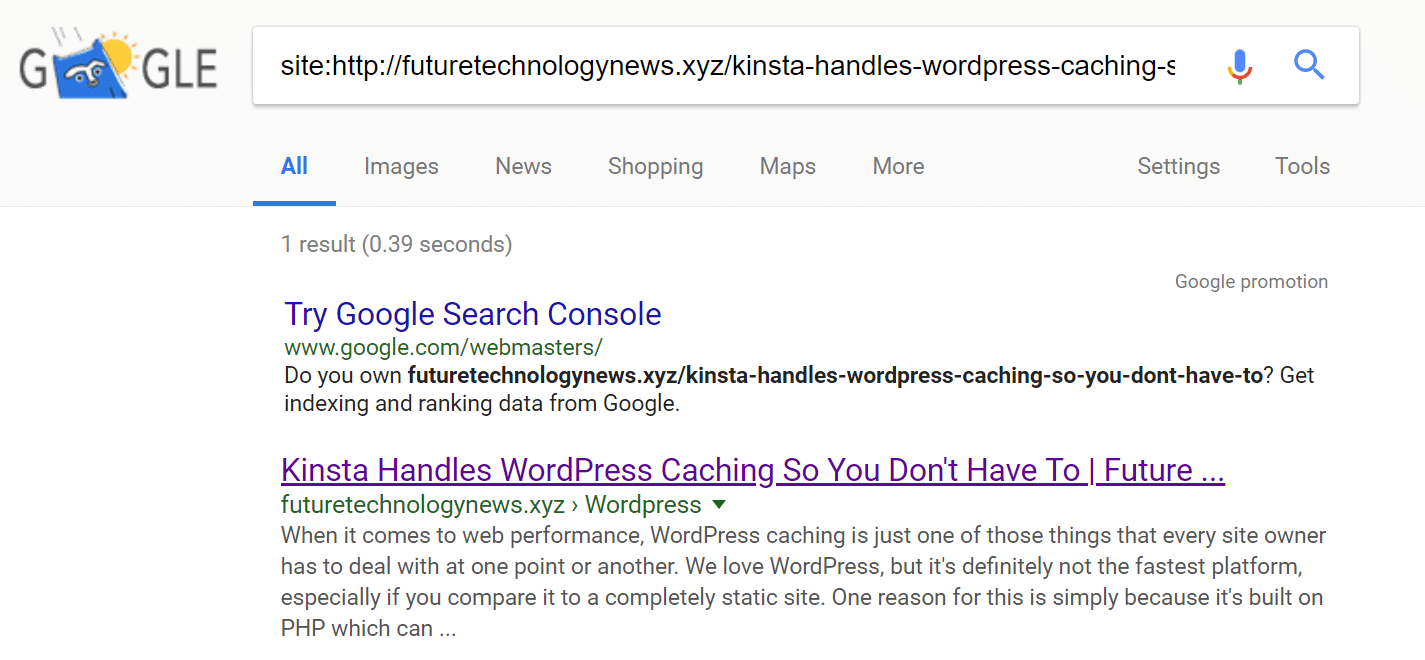
Task: Select the All results tab
Action: 294,166
